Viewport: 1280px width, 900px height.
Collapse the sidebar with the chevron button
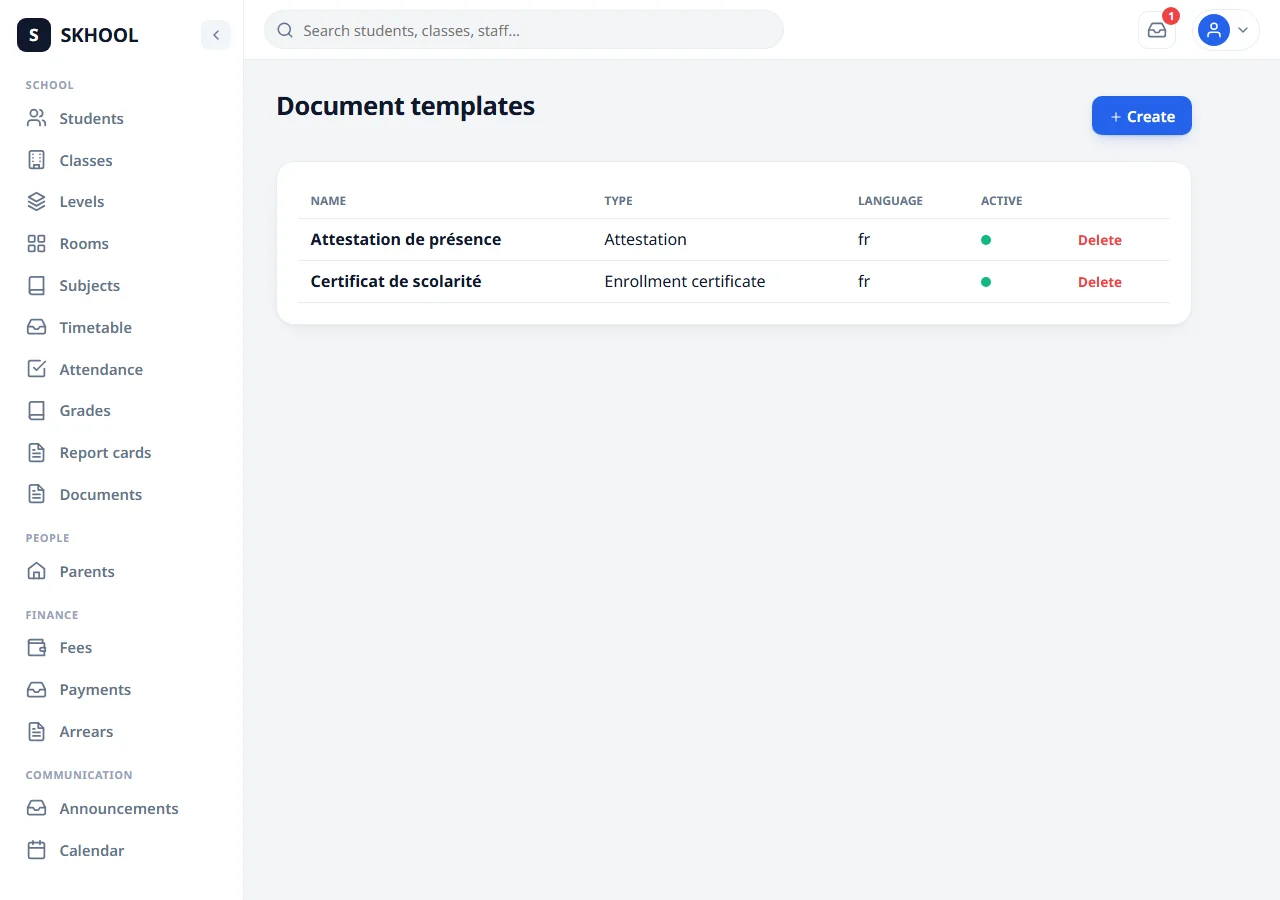point(216,35)
